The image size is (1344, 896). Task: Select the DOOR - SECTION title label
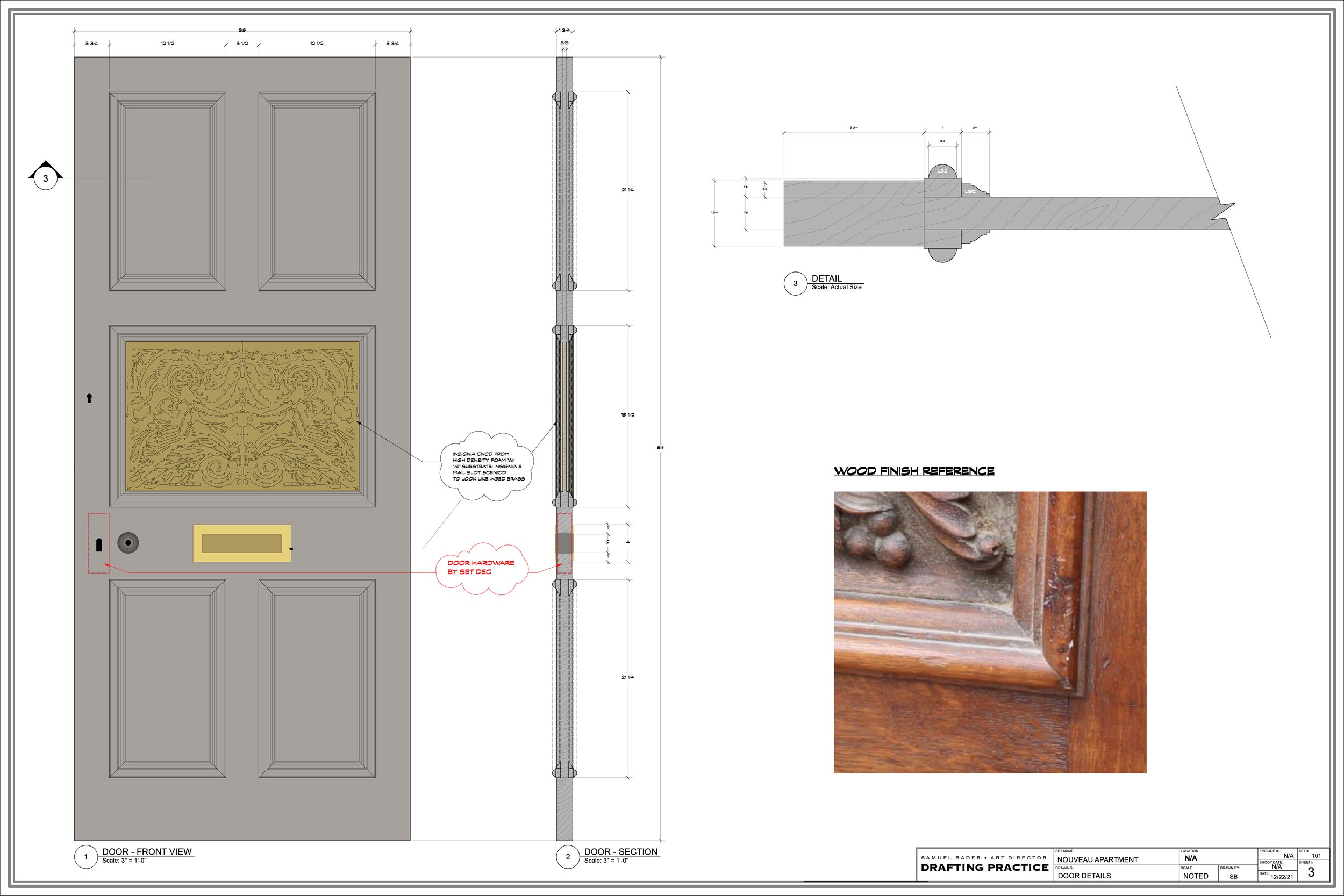[620, 851]
